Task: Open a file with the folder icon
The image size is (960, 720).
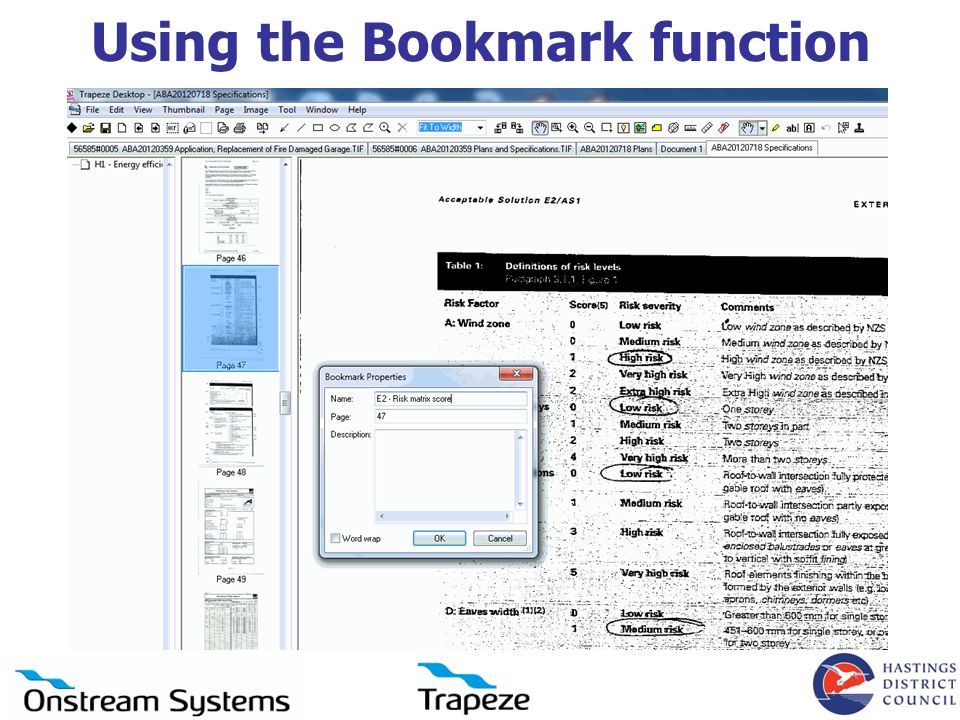Action: [89, 128]
